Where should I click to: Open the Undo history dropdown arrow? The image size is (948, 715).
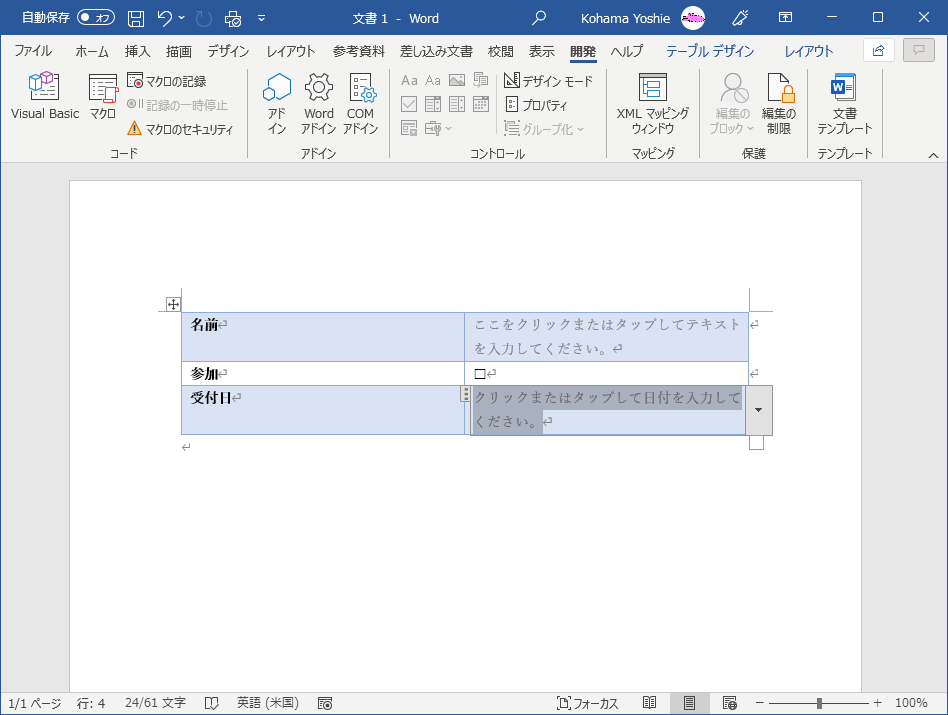(x=181, y=18)
